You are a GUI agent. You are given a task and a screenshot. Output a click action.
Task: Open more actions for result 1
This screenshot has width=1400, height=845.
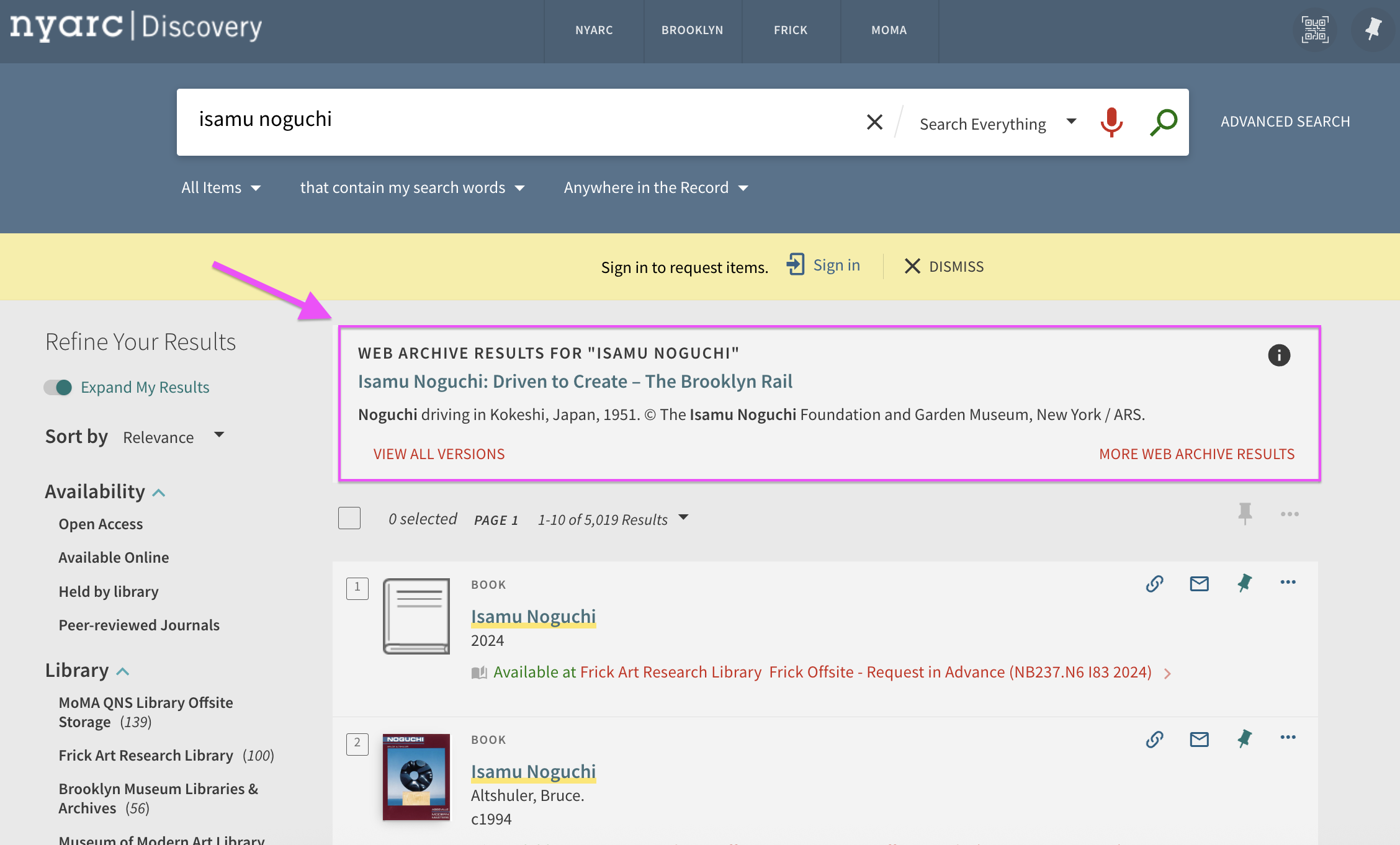pos(1288,582)
